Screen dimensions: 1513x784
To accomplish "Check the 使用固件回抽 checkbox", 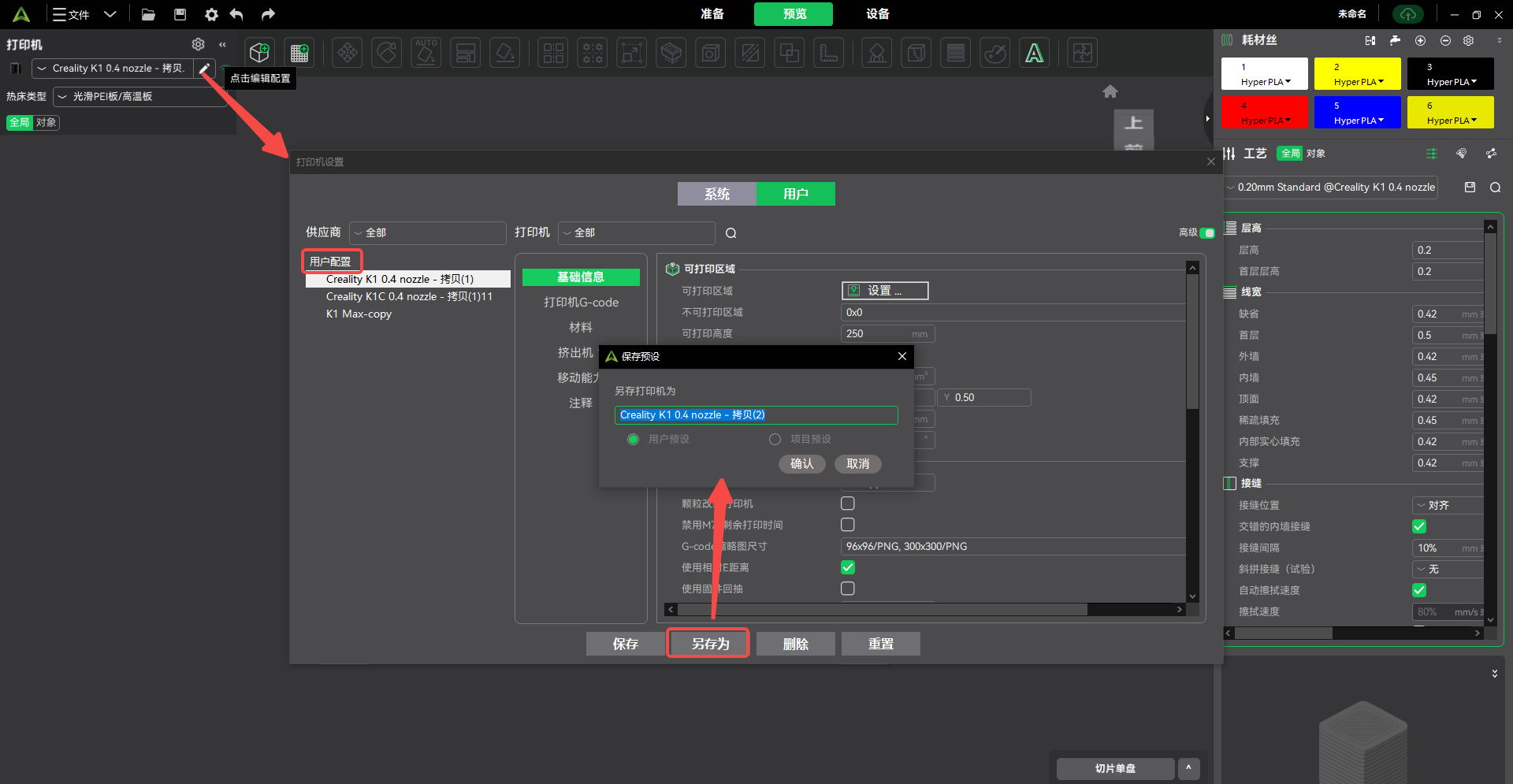I will (848, 588).
